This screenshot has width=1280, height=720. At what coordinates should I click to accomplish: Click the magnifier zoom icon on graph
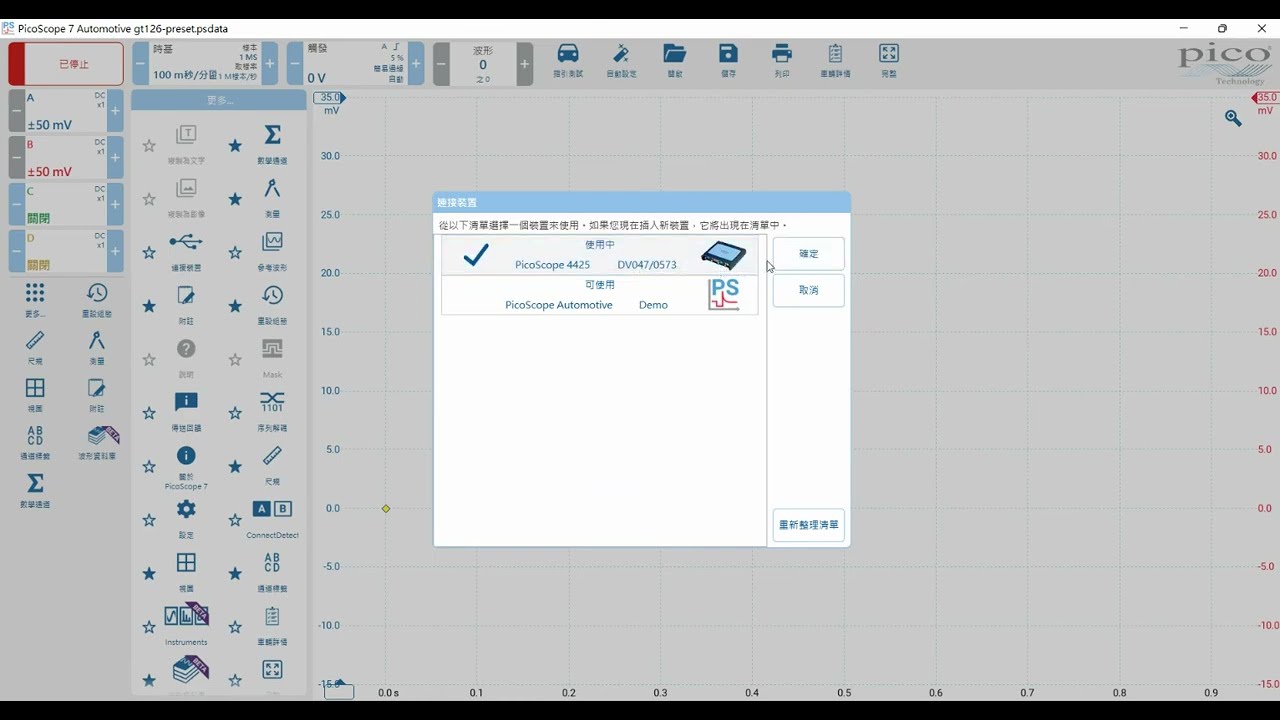[1233, 118]
